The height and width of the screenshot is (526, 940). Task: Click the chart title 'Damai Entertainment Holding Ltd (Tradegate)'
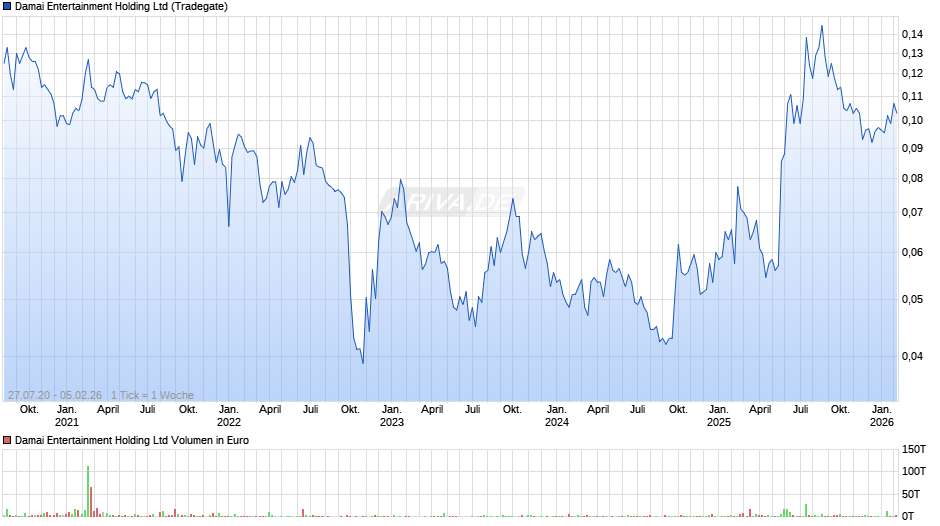(x=121, y=7)
